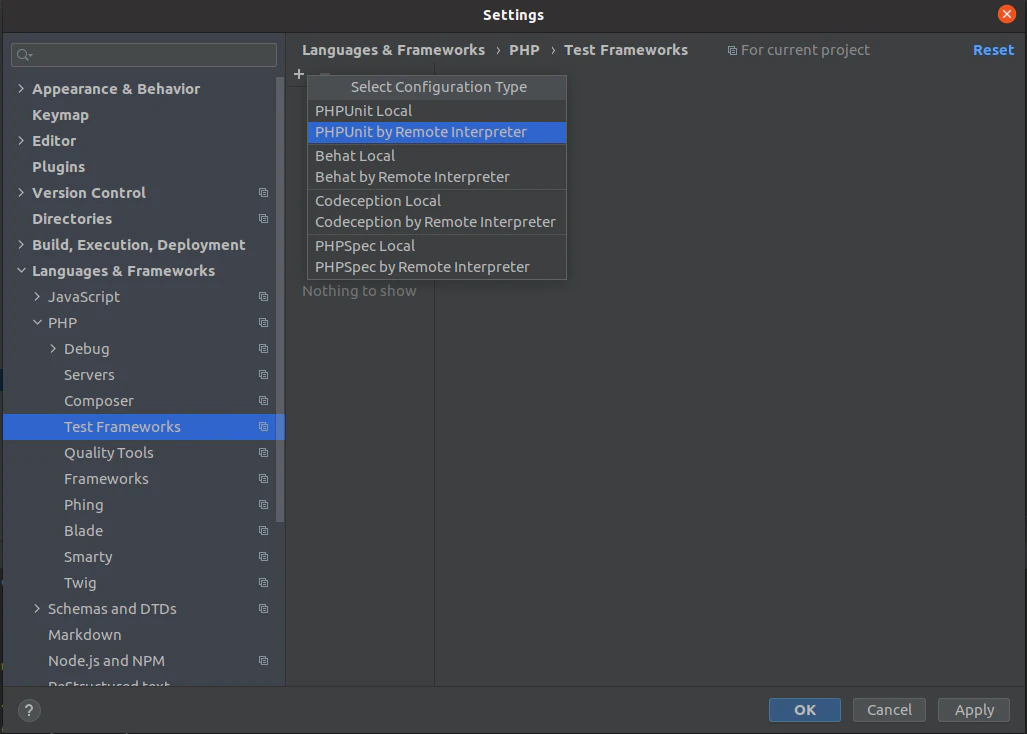Image resolution: width=1027 pixels, height=734 pixels.
Task: Choose Behat Local configuration type
Action: click(437, 156)
